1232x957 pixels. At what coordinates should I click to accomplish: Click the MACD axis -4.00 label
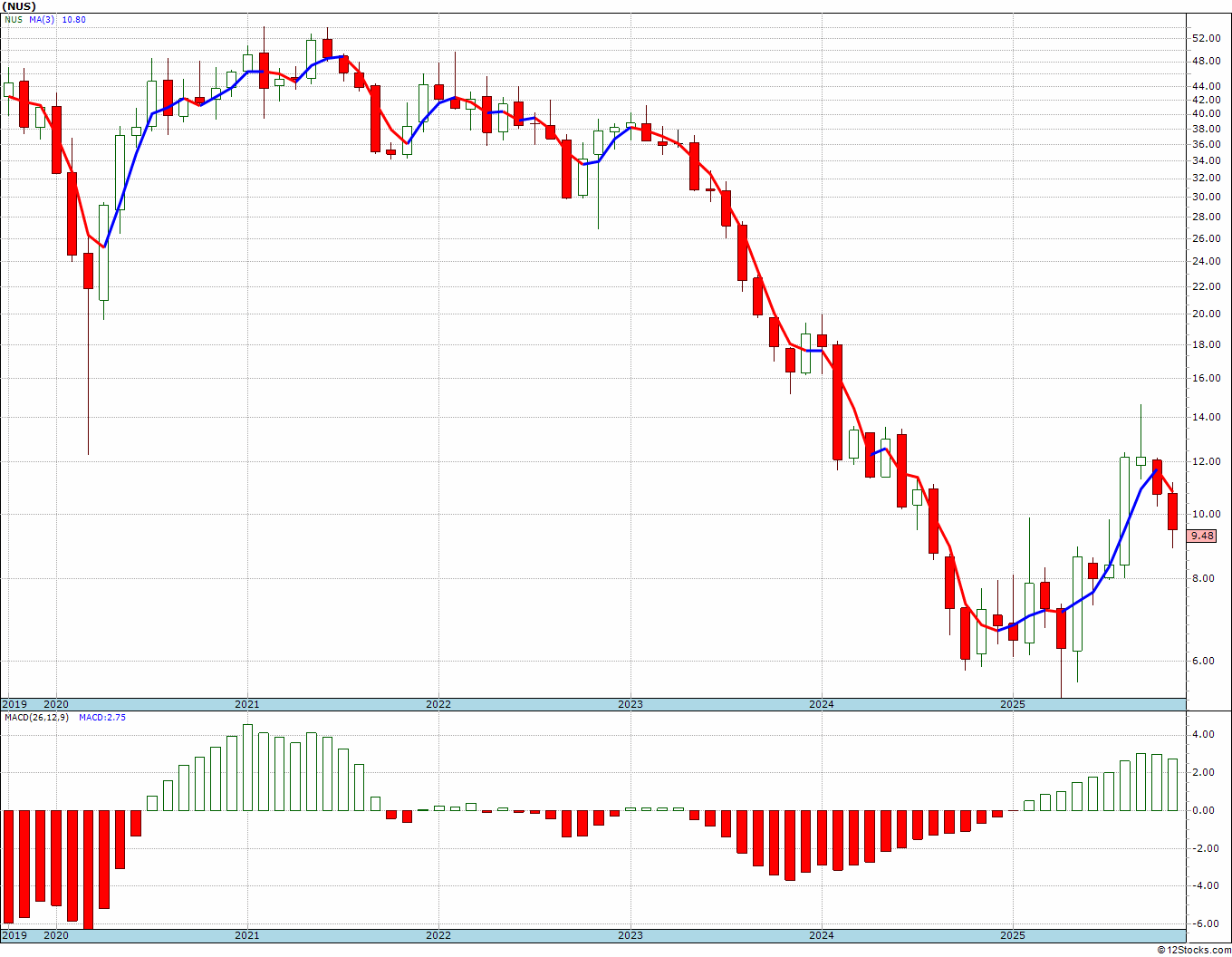click(1204, 886)
